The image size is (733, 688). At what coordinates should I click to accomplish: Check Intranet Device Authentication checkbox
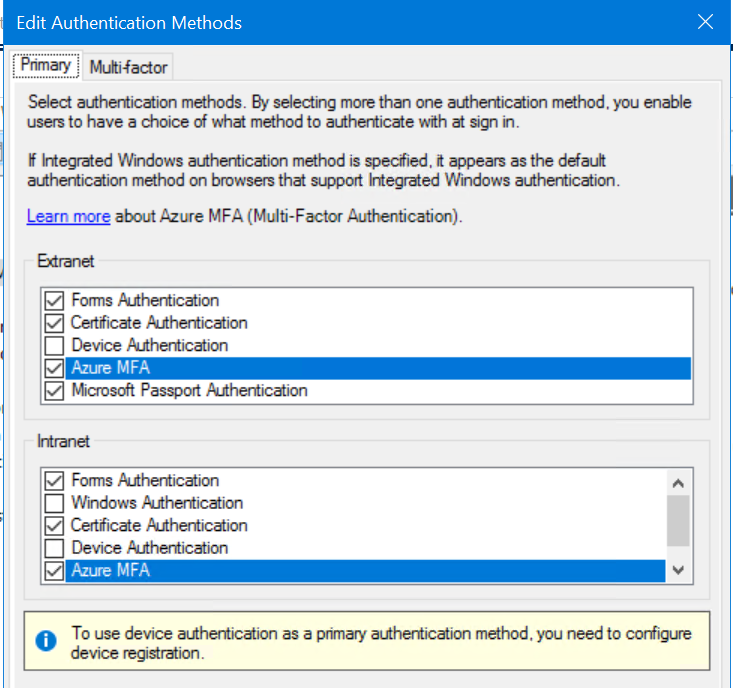[x=54, y=548]
